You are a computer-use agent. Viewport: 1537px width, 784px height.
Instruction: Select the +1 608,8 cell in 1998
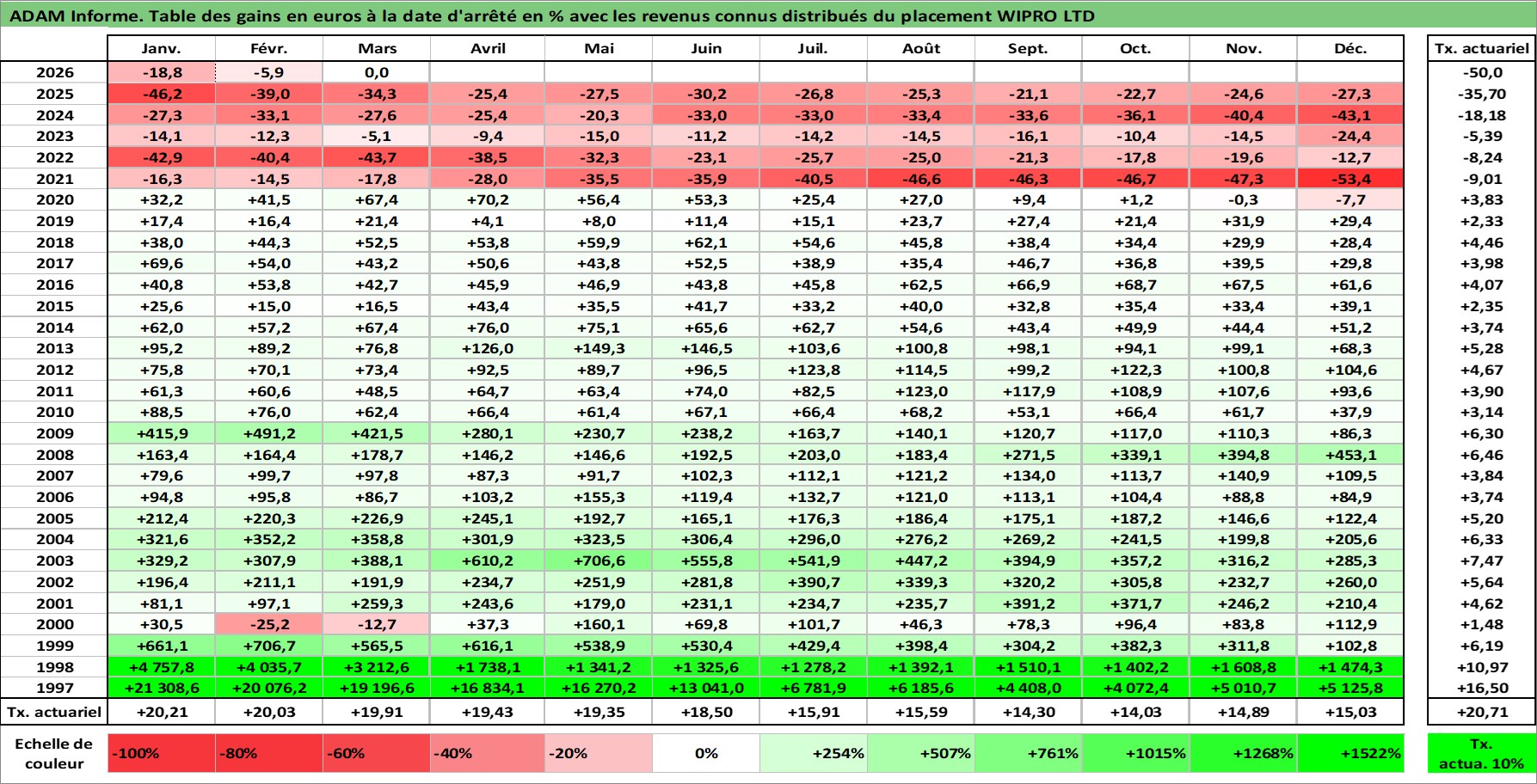click(x=1244, y=667)
